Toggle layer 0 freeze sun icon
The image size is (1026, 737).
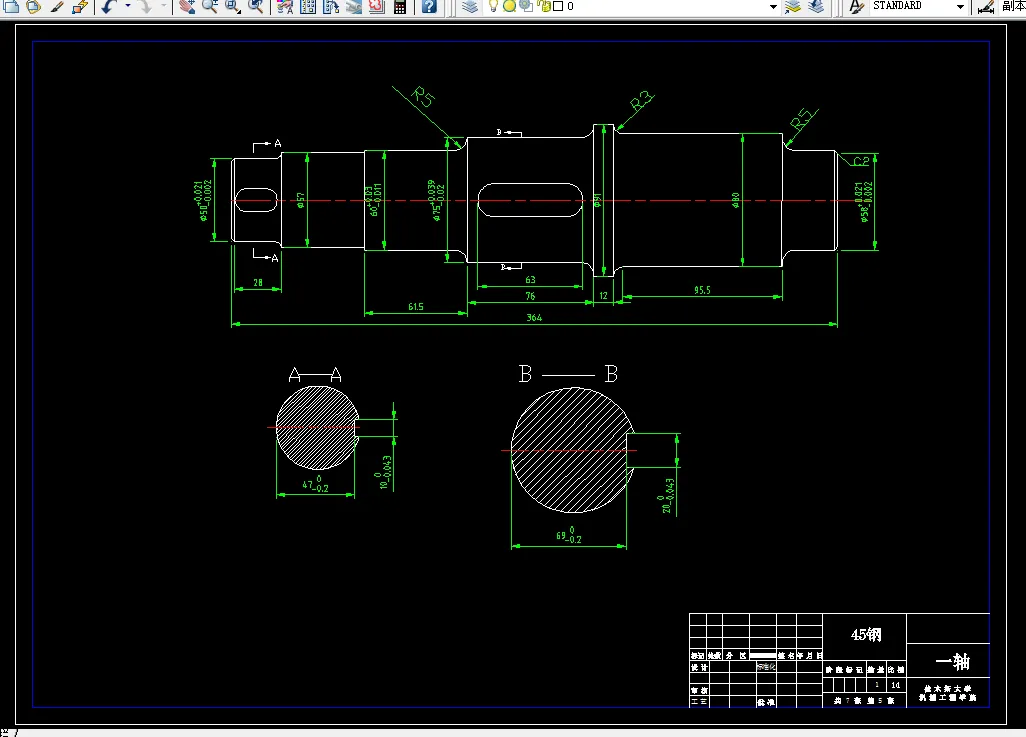tap(510, 6)
